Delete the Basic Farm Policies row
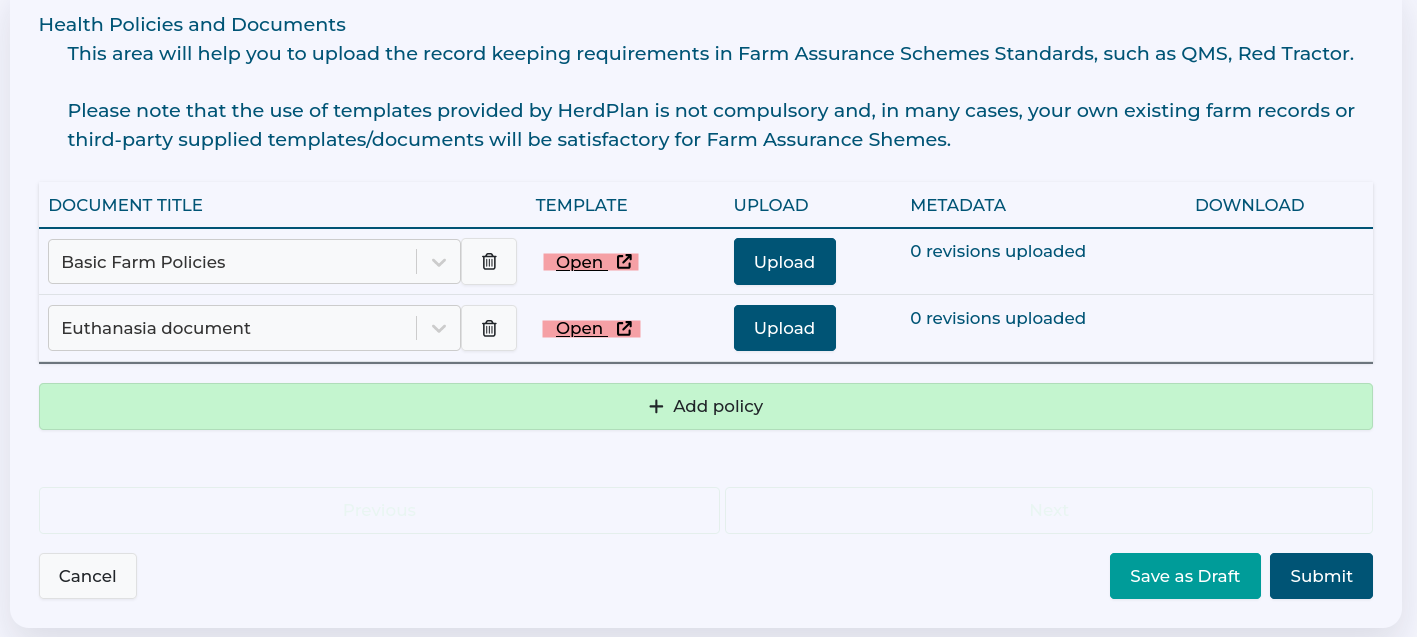 489,262
